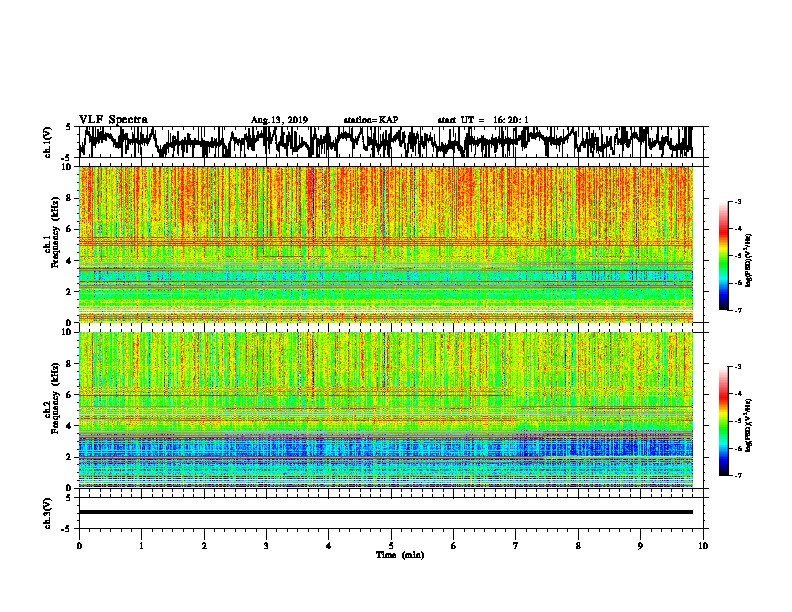Image resolution: width=792 pixels, height=612 pixels.
Task: Click the ch.2 color scale bar
Action: click(724, 421)
